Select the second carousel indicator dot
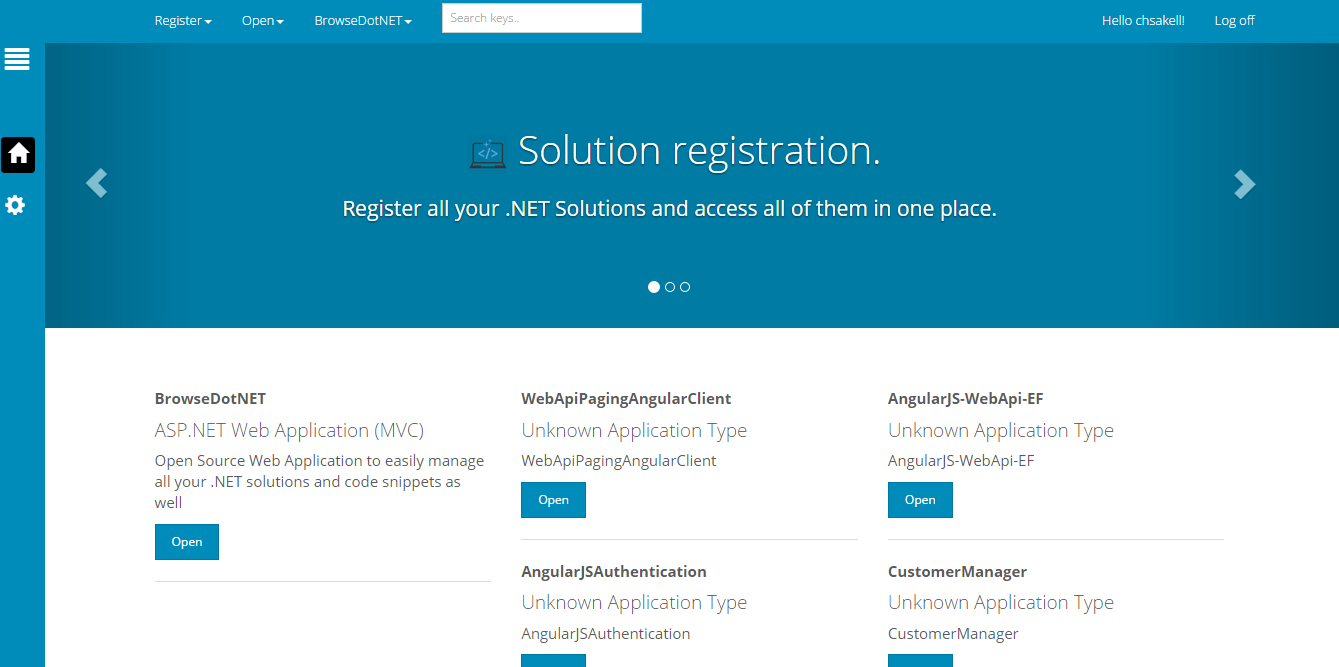This screenshot has height=667, width=1339. (670, 287)
